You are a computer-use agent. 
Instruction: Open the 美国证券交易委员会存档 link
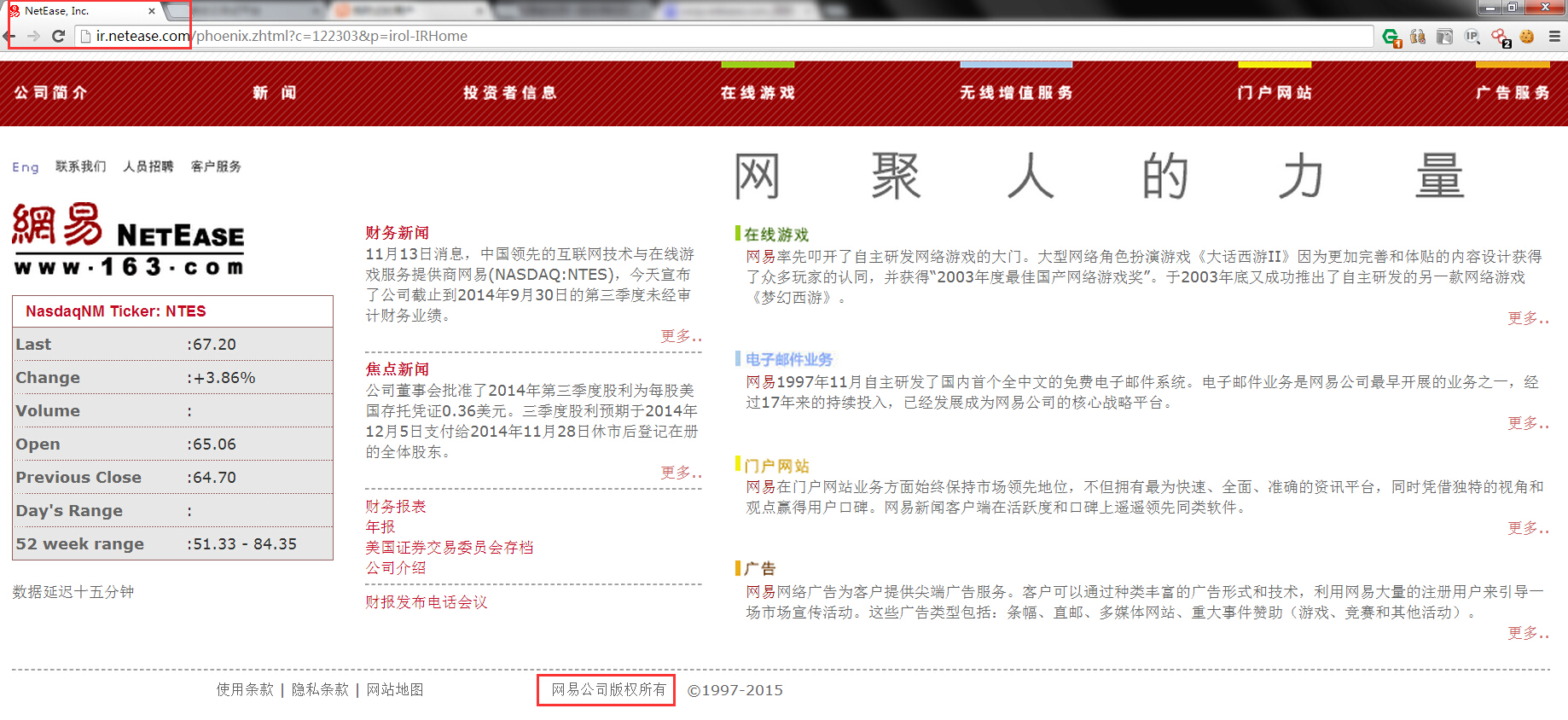450,548
